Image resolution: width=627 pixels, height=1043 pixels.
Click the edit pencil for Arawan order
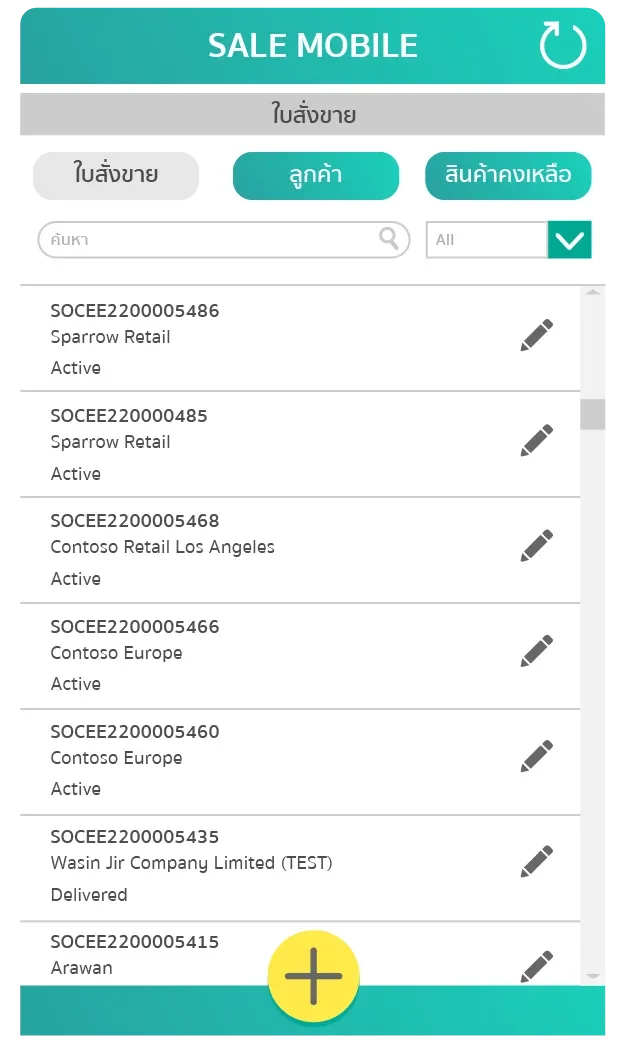pos(536,965)
